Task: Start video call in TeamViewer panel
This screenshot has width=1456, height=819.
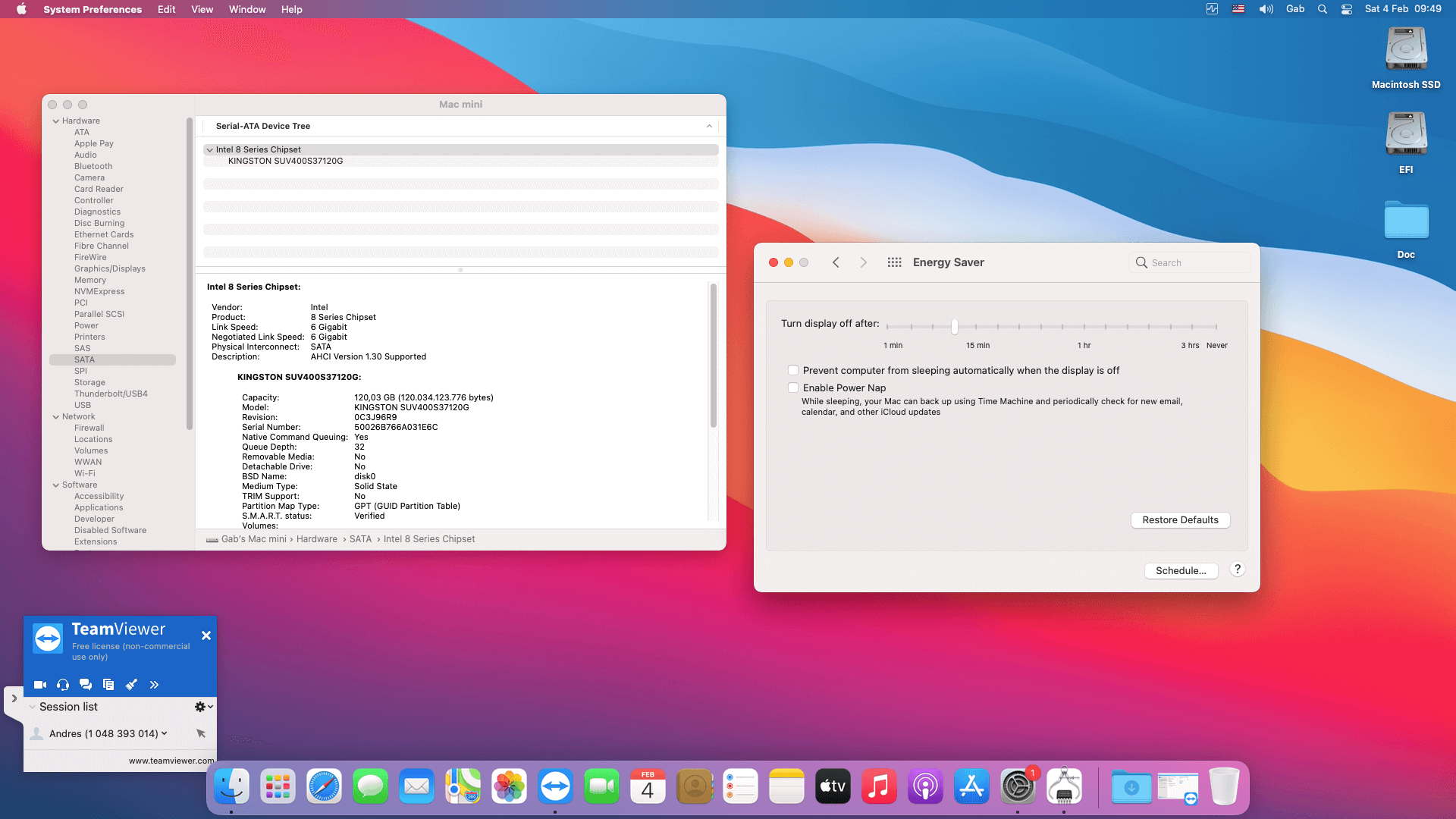Action: click(x=39, y=684)
